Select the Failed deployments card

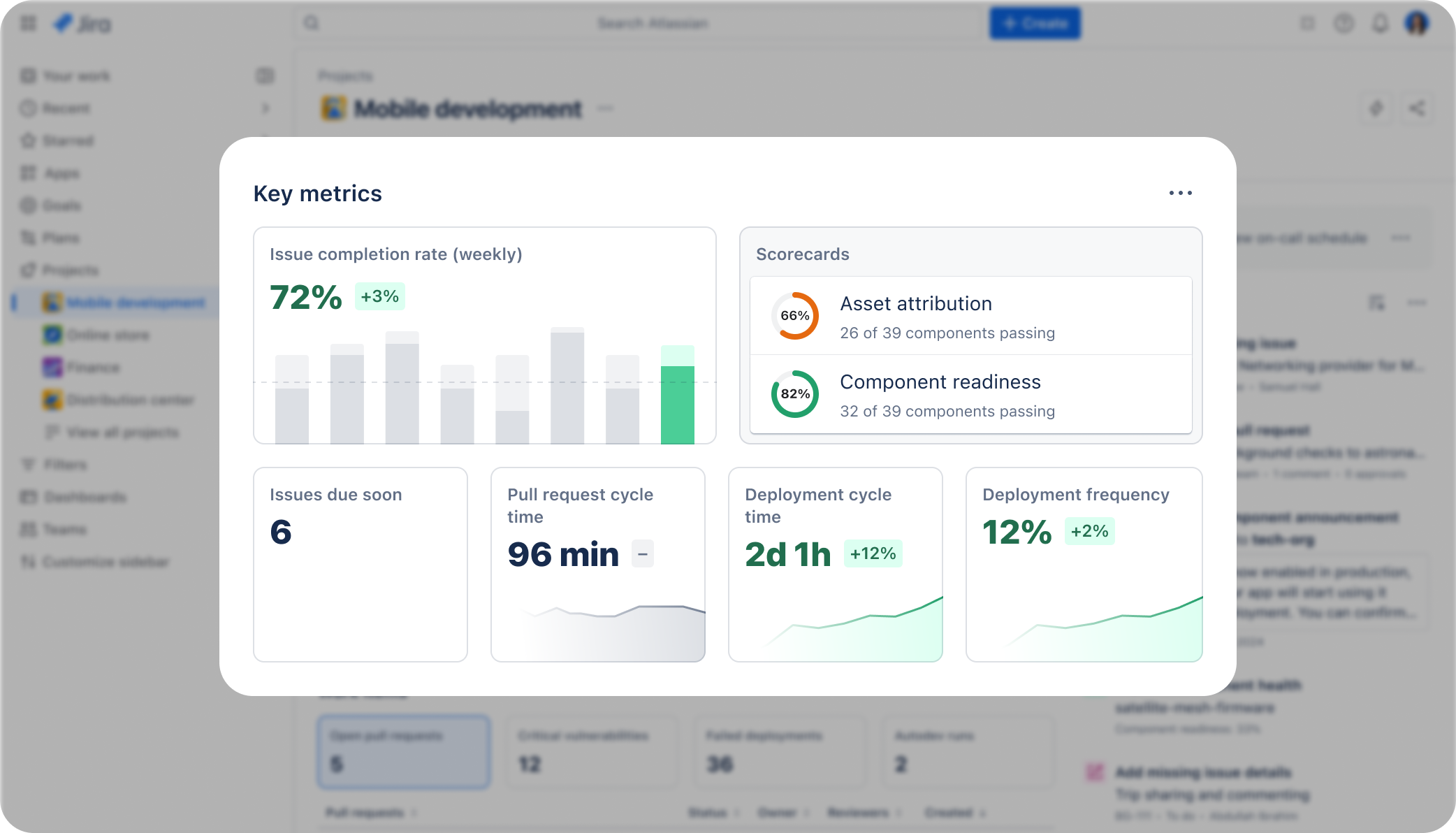pyautogui.click(x=779, y=751)
